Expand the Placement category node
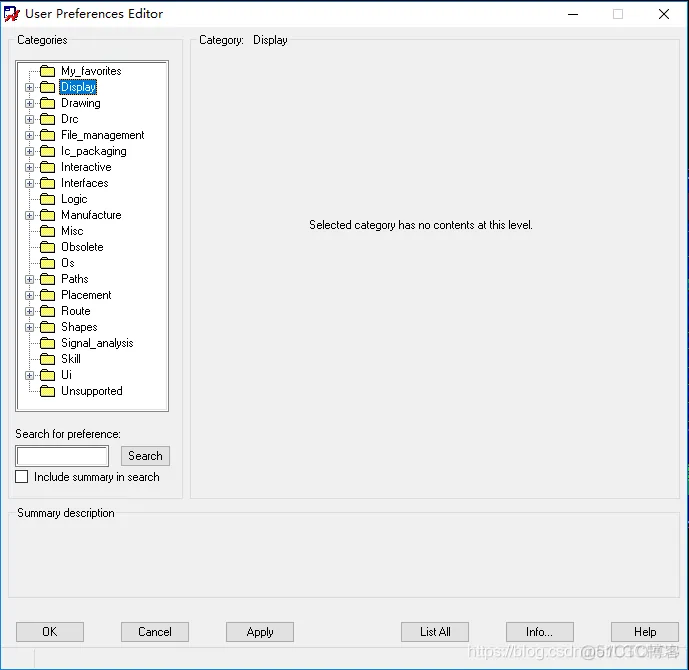This screenshot has width=689, height=670. coord(29,295)
